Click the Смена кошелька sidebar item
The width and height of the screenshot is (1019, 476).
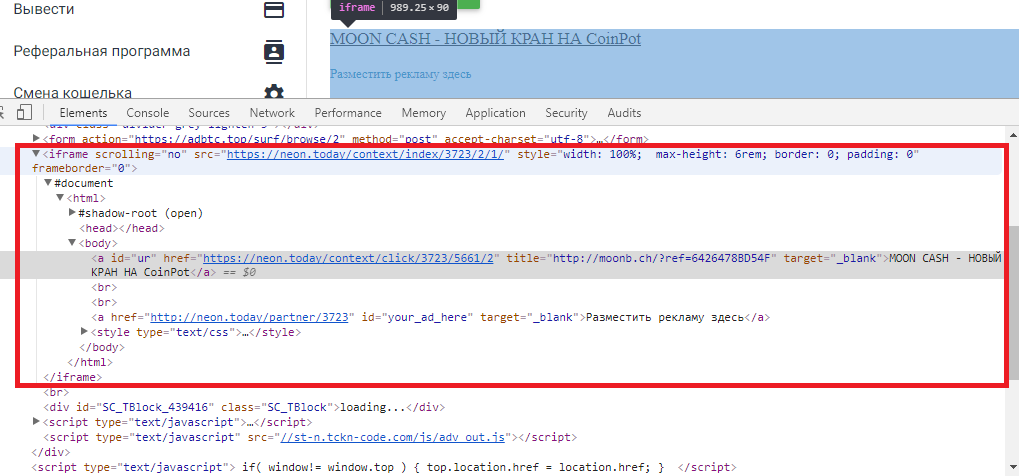click(x=73, y=92)
